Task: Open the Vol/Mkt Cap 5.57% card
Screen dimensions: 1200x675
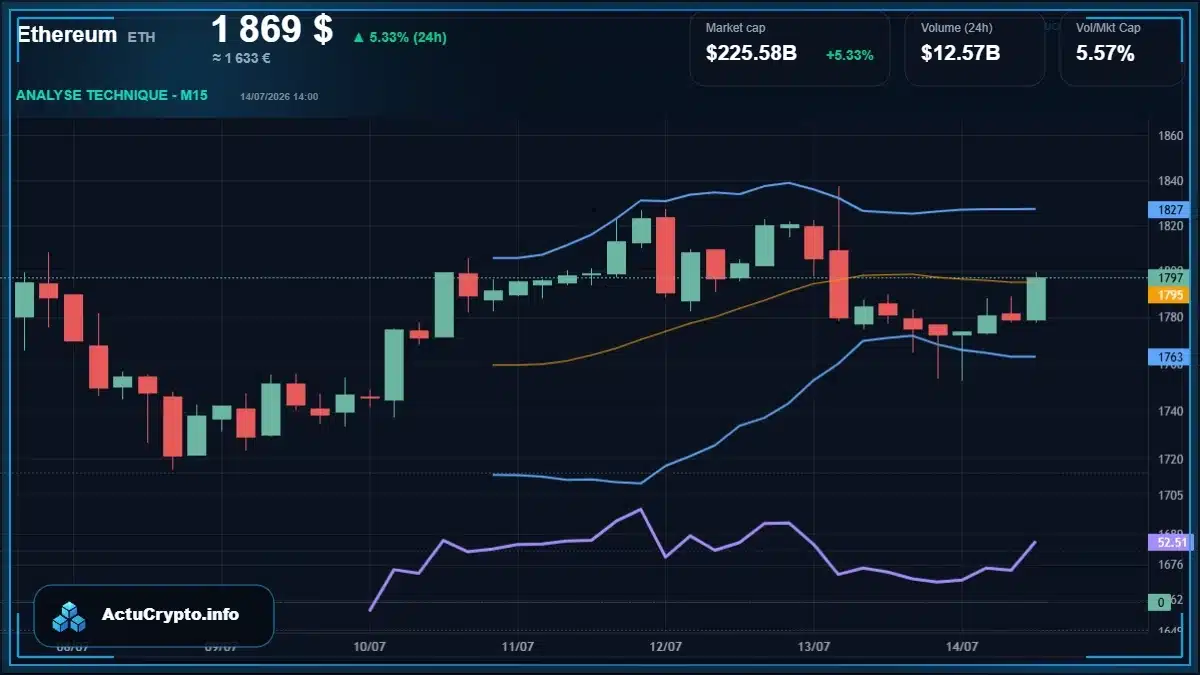Action: (x=1121, y=48)
